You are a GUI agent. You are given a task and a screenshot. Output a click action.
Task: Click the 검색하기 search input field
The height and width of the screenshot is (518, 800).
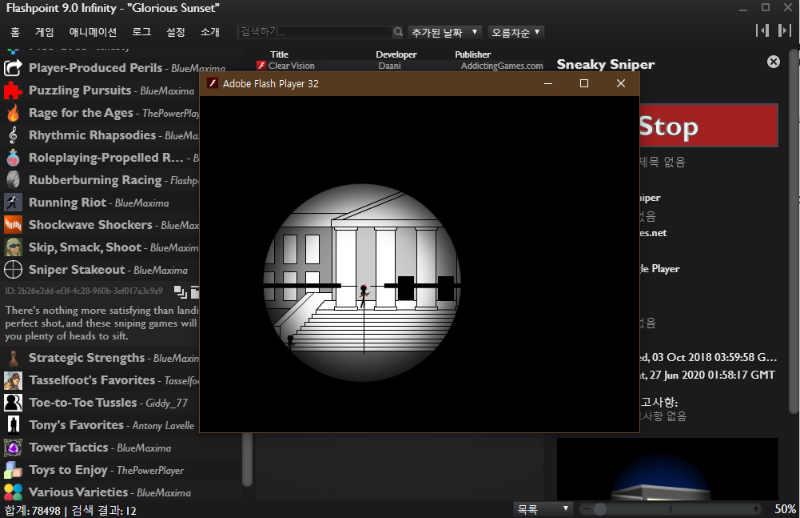[x=312, y=32]
